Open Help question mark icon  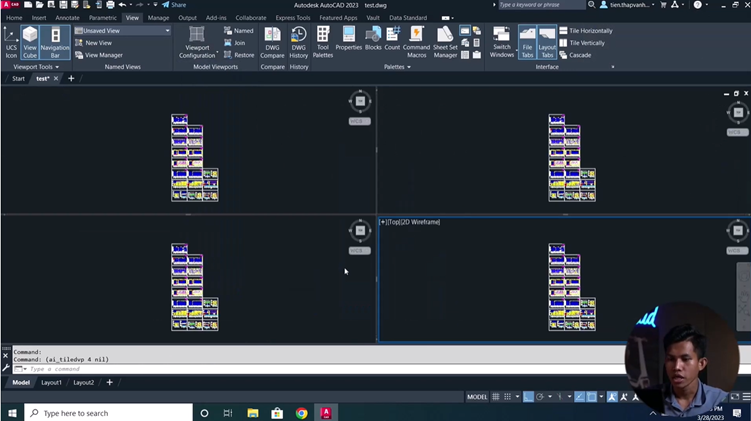coord(697,5)
